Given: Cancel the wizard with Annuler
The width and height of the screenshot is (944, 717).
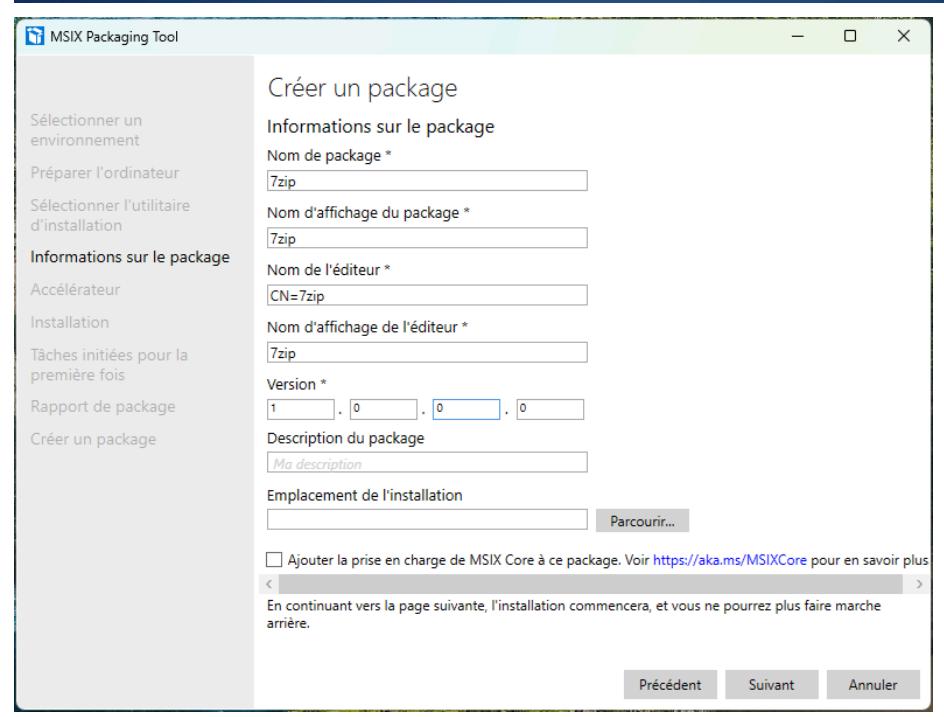Looking at the screenshot, I should coord(873,684).
